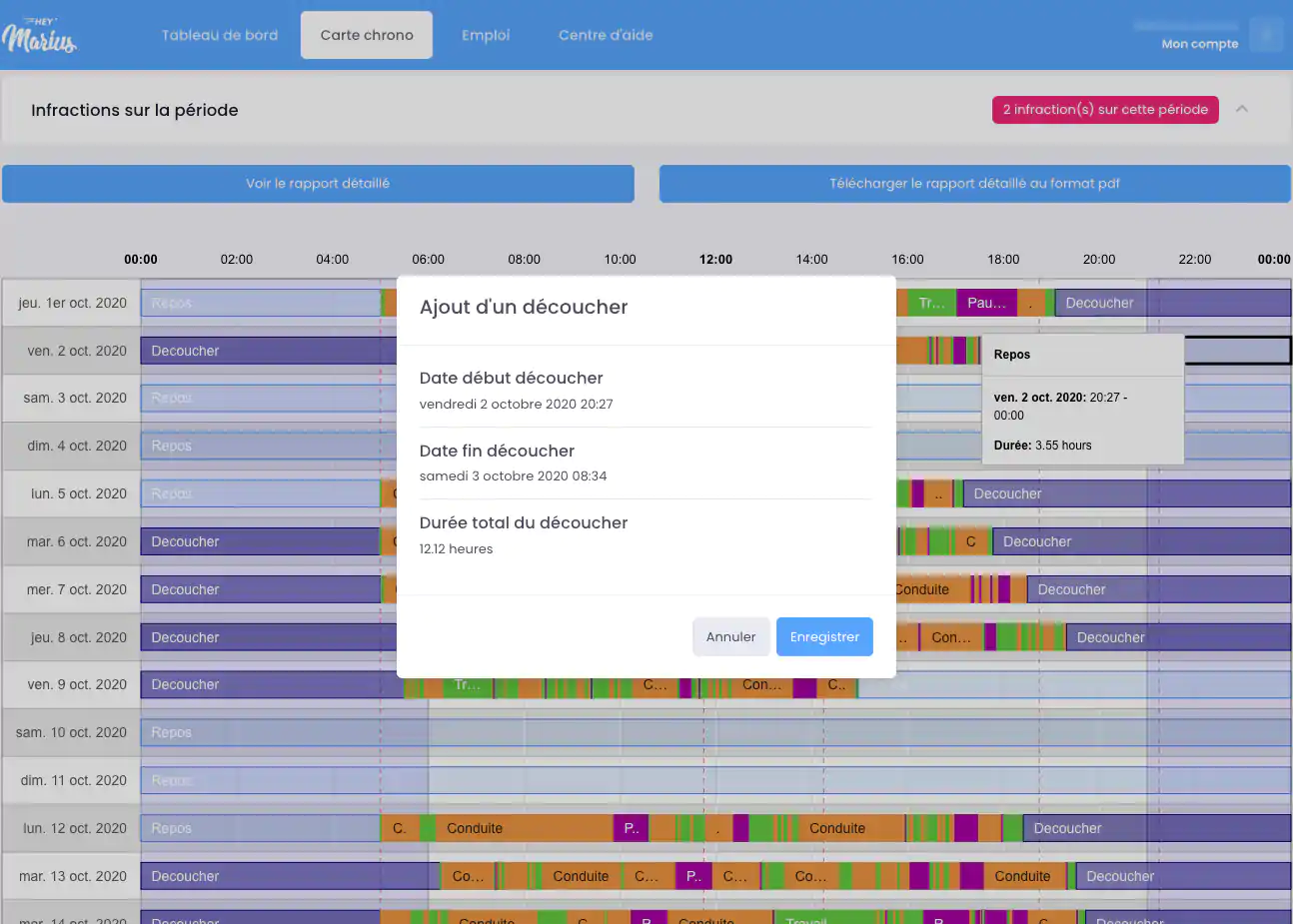This screenshot has width=1293, height=924.
Task: Open Mon compte menu
Action: [1199, 44]
